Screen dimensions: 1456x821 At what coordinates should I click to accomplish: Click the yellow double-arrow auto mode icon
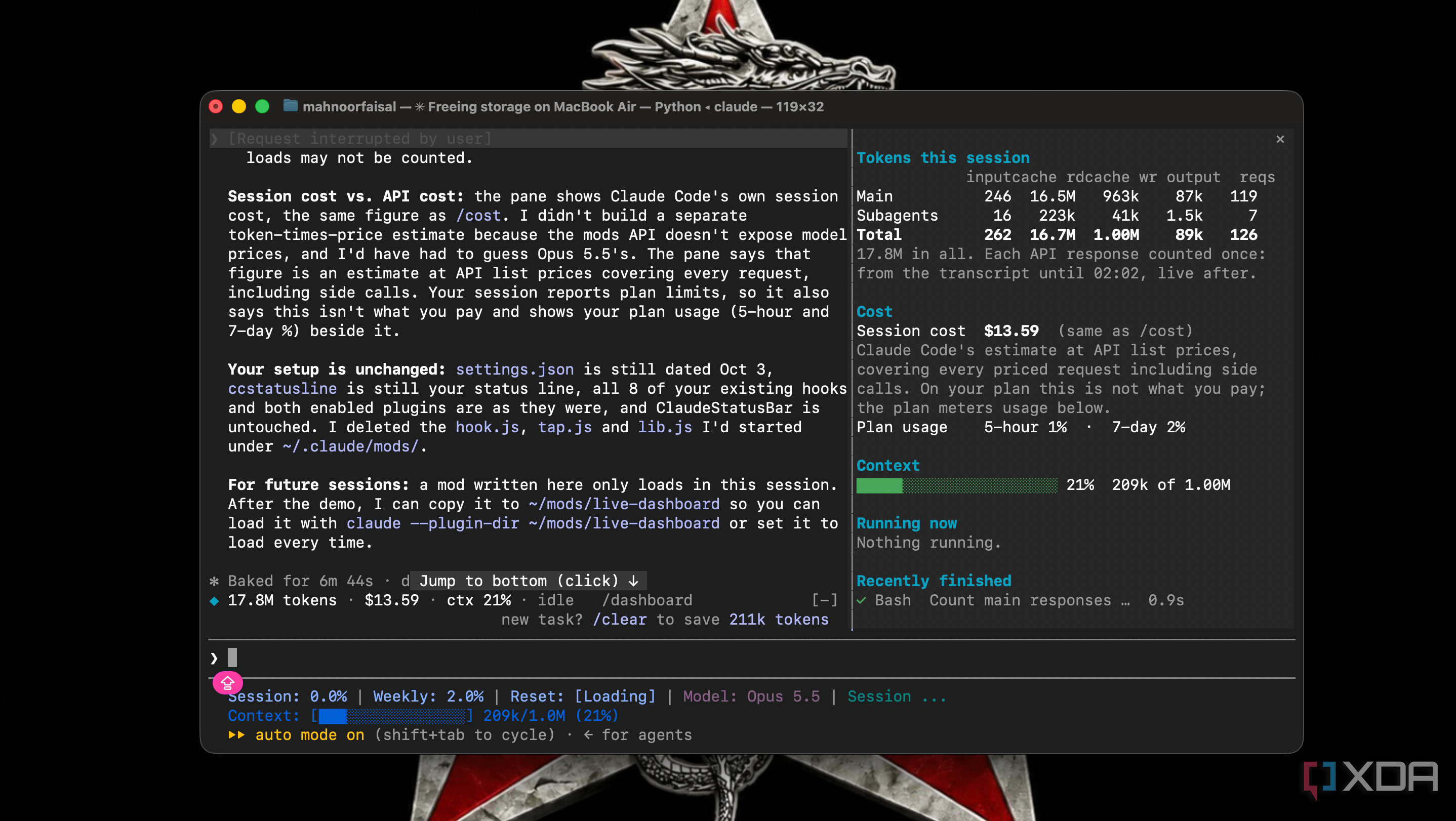coord(236,734)
